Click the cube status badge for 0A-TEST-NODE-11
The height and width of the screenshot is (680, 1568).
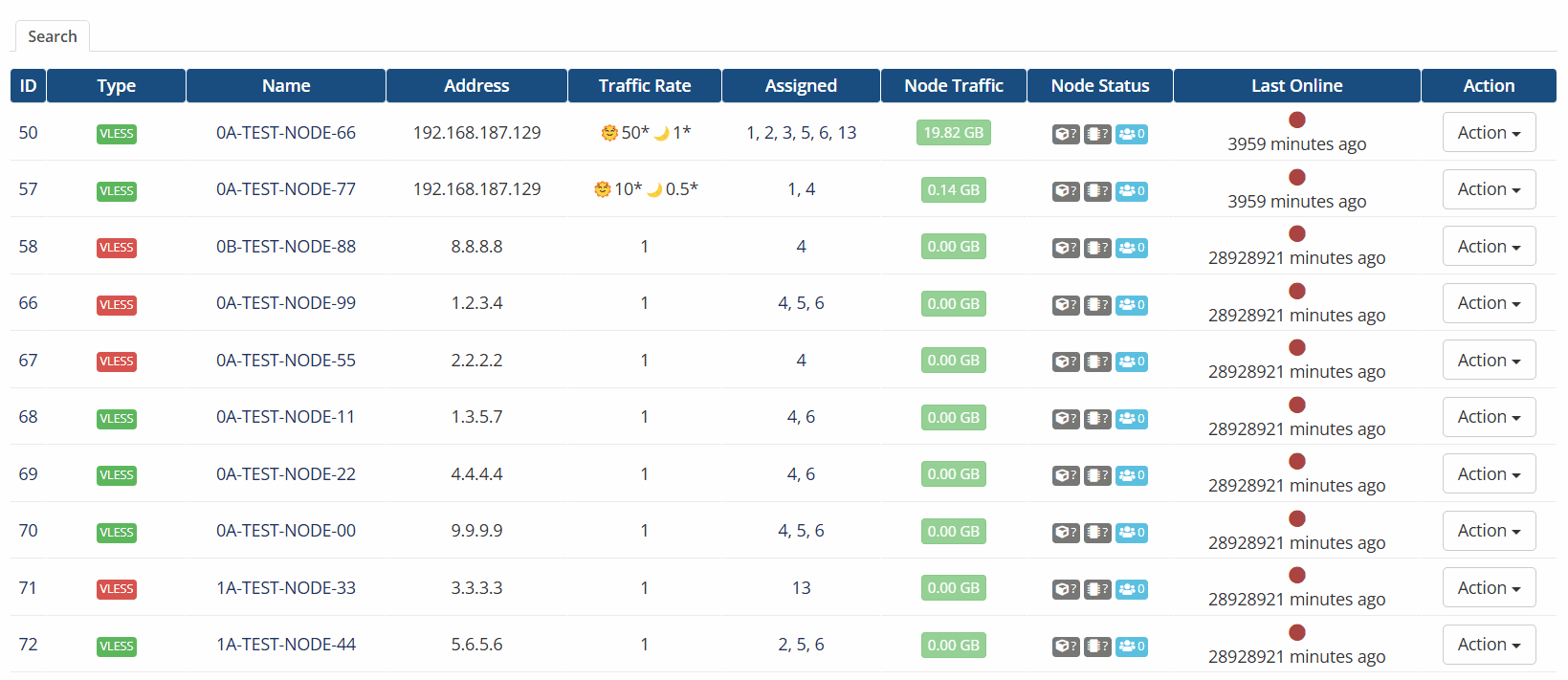[1066, 418]
